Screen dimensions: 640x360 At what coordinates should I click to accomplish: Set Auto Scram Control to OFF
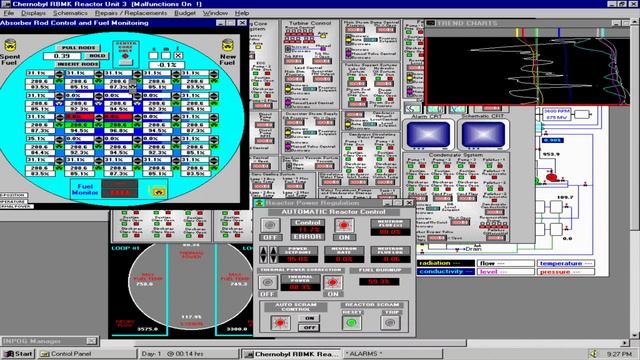coord(309,327)
